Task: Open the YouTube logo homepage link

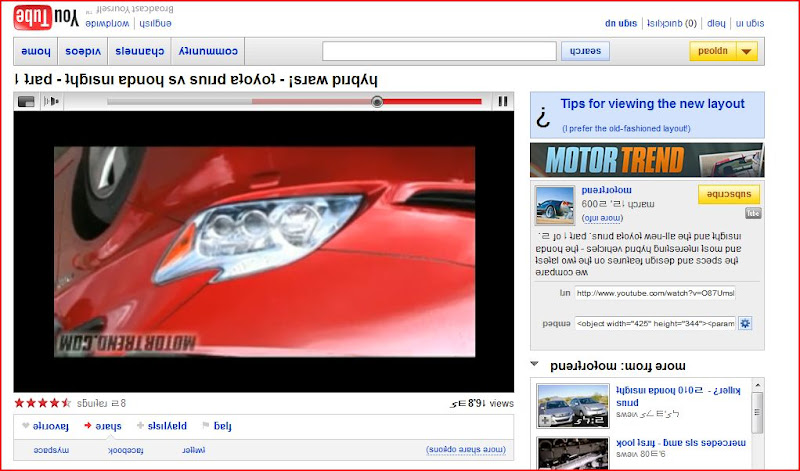Action: point(46,18)
